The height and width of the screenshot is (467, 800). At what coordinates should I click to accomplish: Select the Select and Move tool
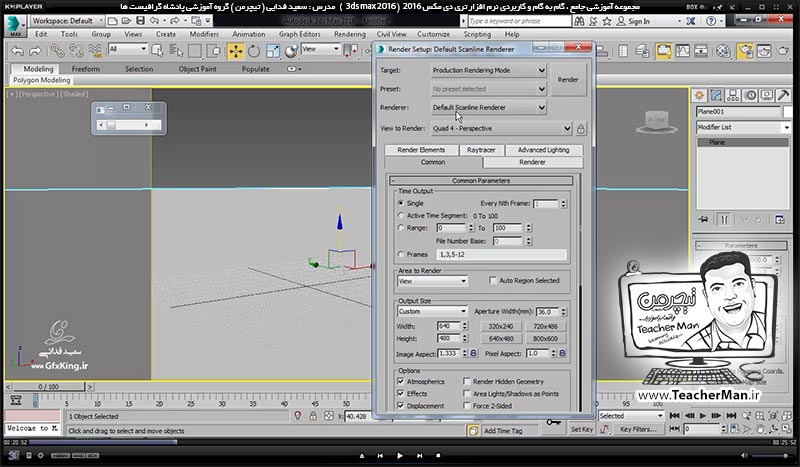pyautogui.click(x=235, y=51)
